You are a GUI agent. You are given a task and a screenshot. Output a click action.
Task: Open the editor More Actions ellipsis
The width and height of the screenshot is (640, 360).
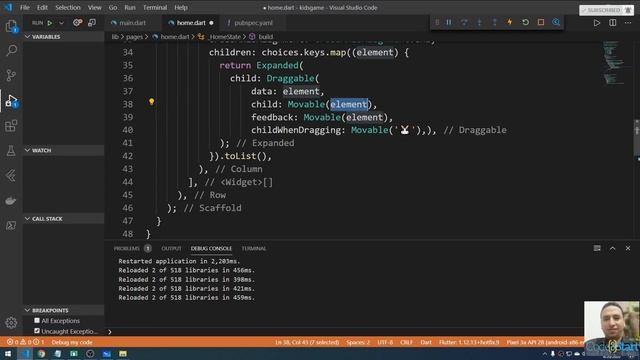coord(628,23)
